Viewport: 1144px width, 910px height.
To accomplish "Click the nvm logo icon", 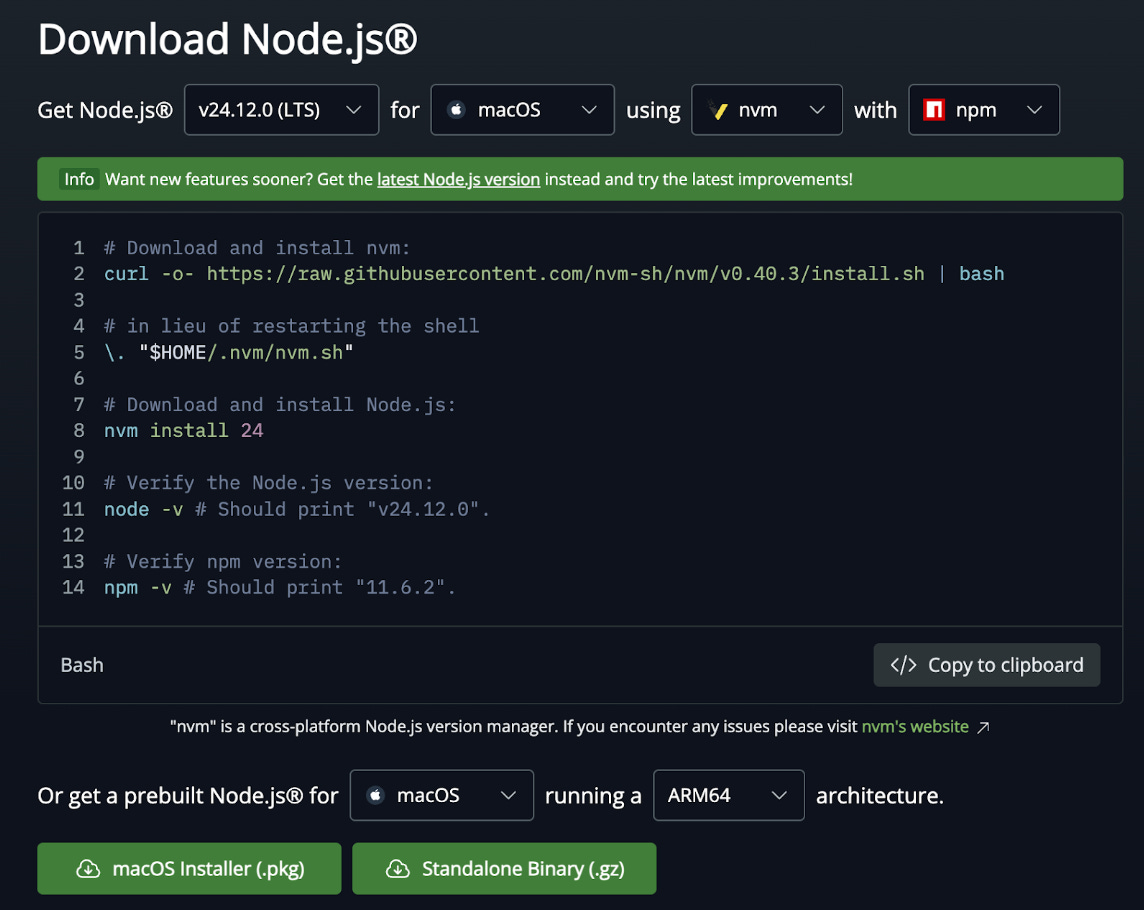I will click(x=718, y=109).
